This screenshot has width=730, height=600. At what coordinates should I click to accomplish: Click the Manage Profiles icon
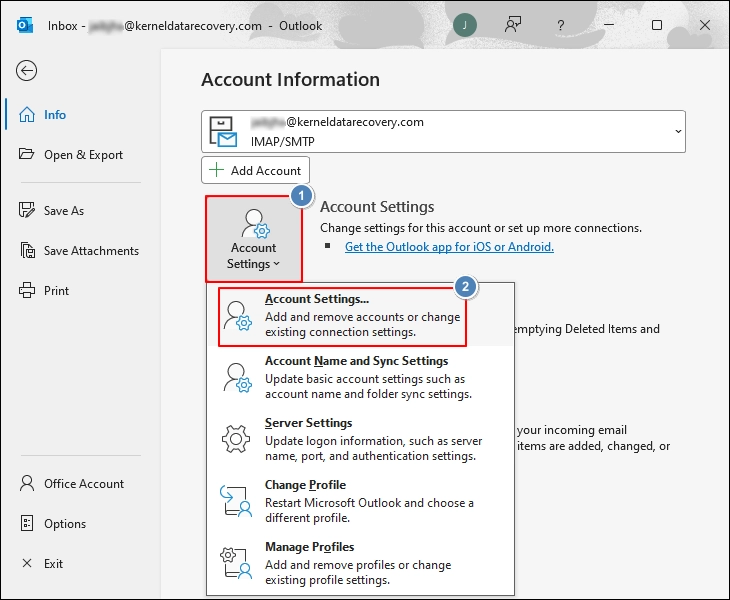pos(236,563)
